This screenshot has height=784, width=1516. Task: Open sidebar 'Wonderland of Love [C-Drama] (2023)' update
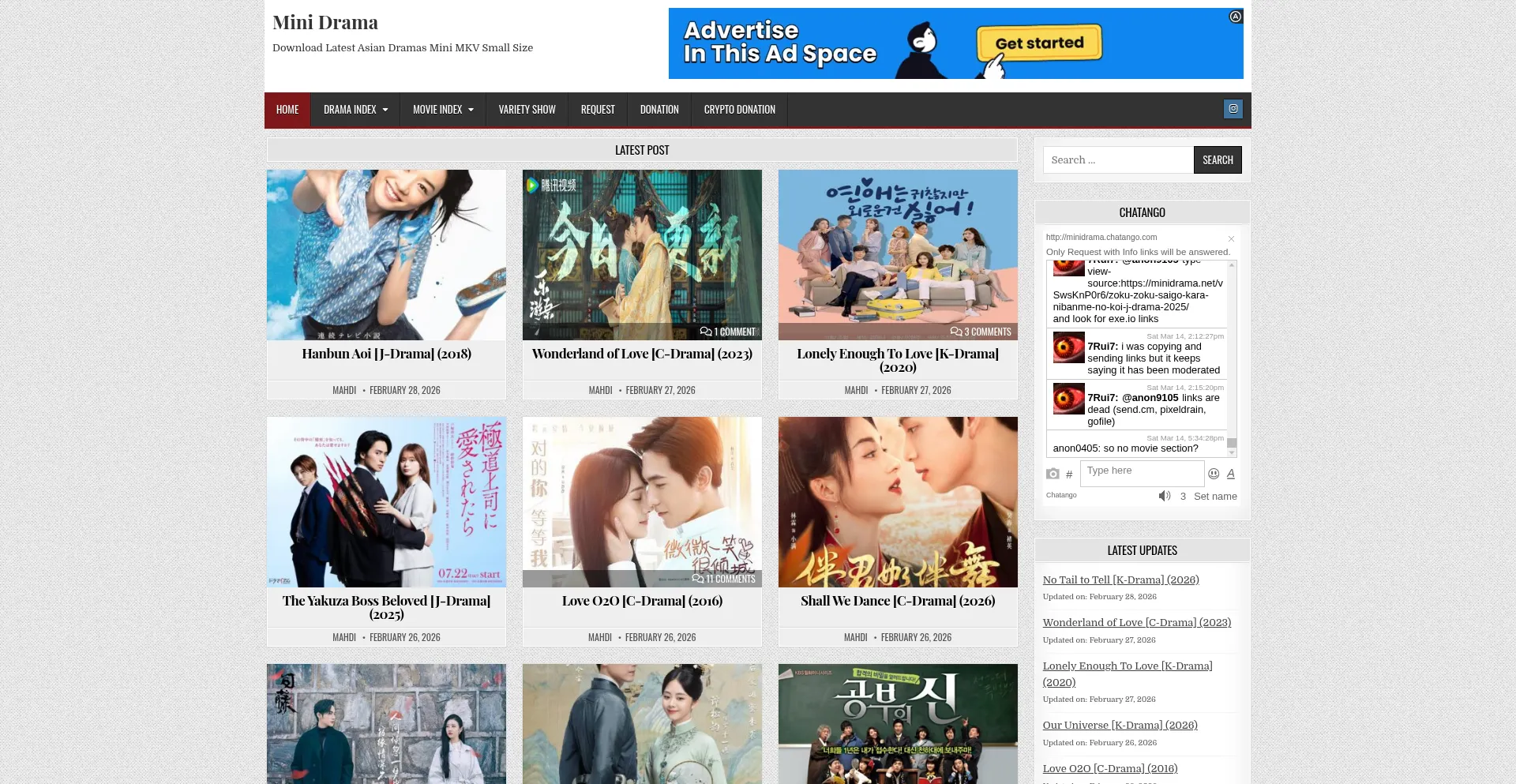click(1137, 622)
